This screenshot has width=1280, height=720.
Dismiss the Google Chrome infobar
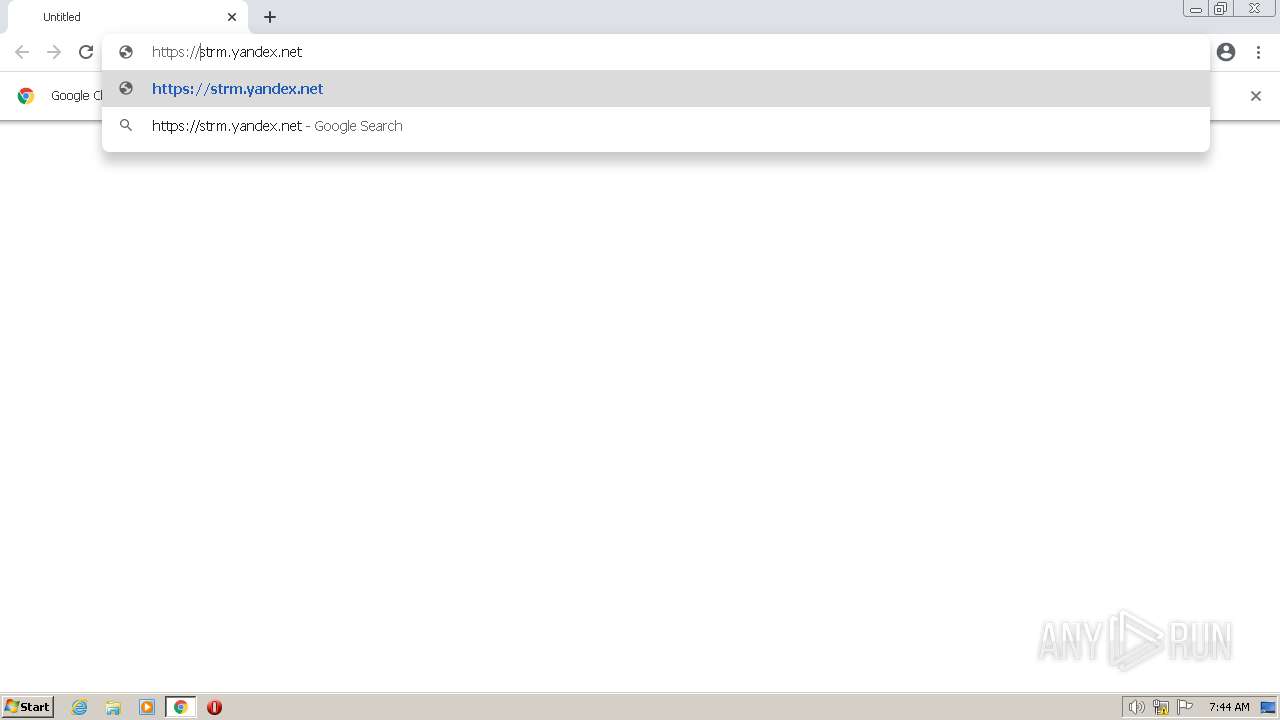tap(1256, 96)
